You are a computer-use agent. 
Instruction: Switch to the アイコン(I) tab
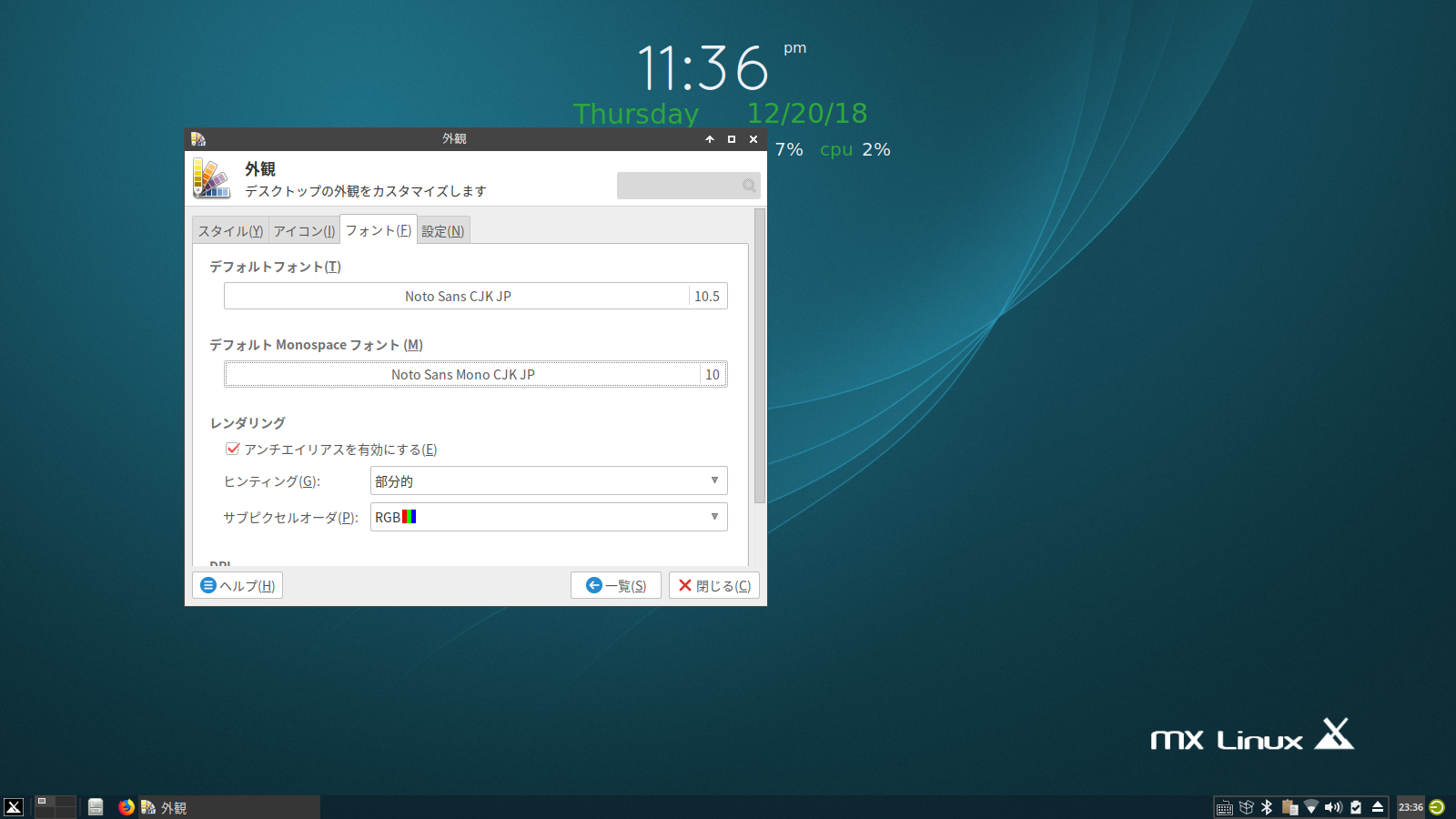pyautogui.click(x=304, y=231)
